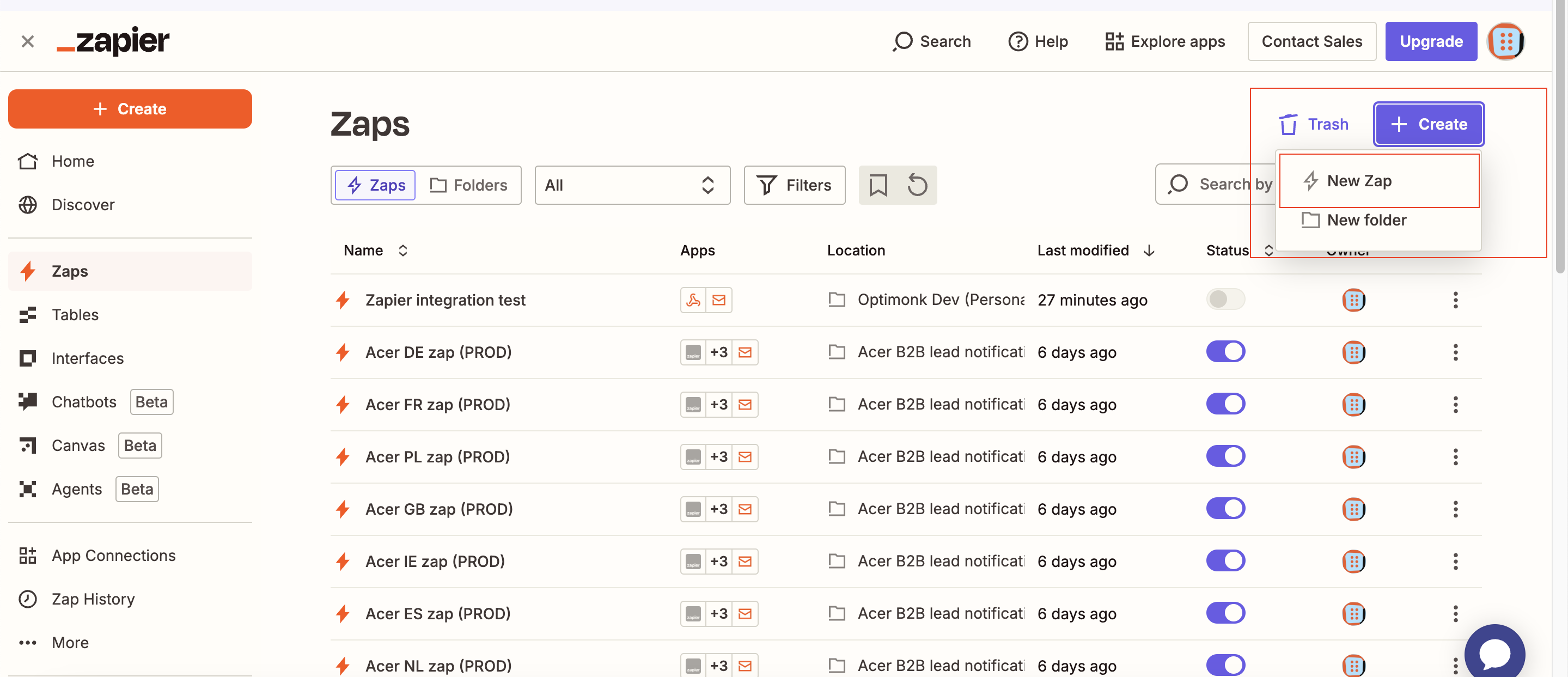Click the purple Upgrade button
The height and width of the screenshot is (677, 1568).
(x=1431, y=41)
